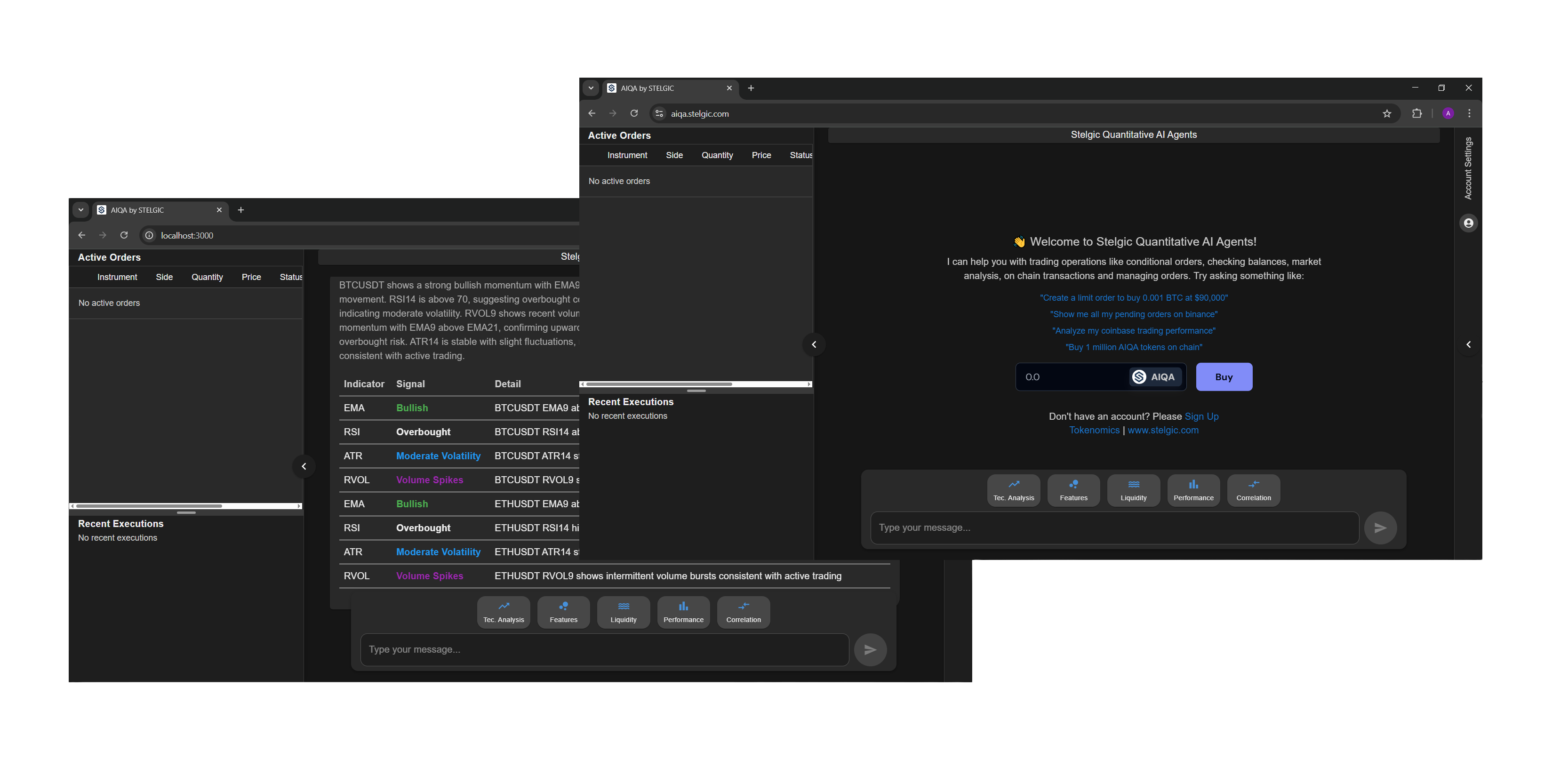Viewport: 1568px width, 783px height.
Task: Click Performance button in aiqa.stelgic.com window
Action: tap(1193, 490)
